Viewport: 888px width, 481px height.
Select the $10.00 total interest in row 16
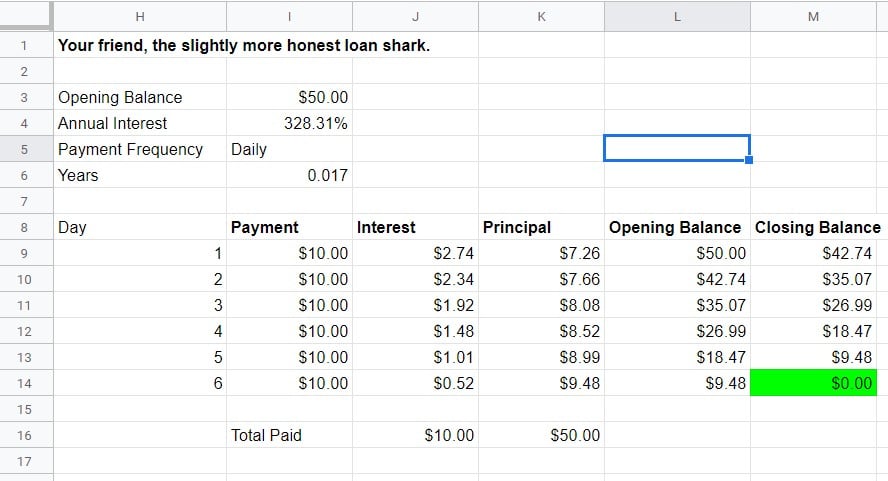[415, 436]
